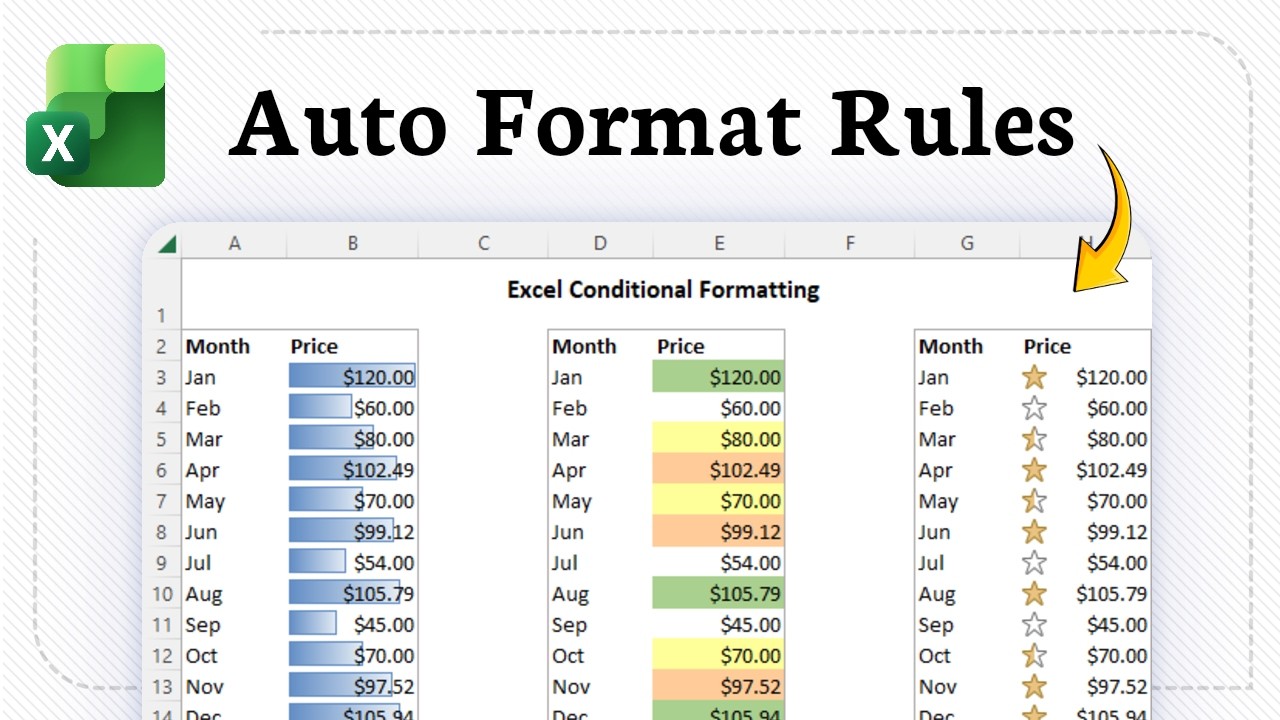Click the yellow $70.00 cell in the Oct row
This screenshot has width=1280, height=720.
[x=718, y=656]
